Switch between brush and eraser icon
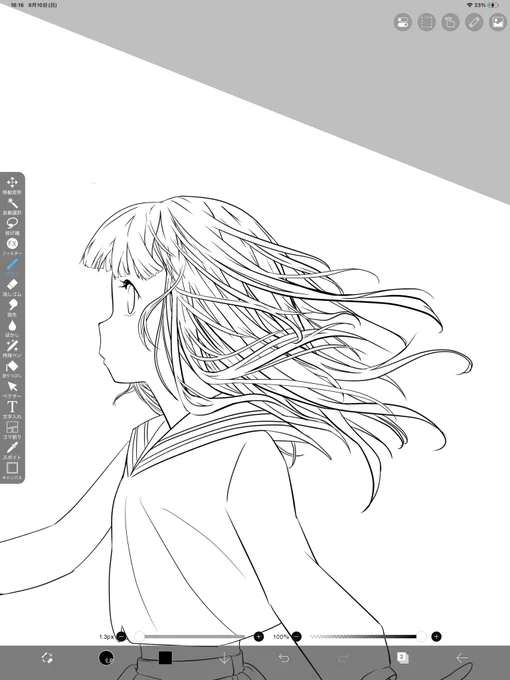 tap(47, 658)
